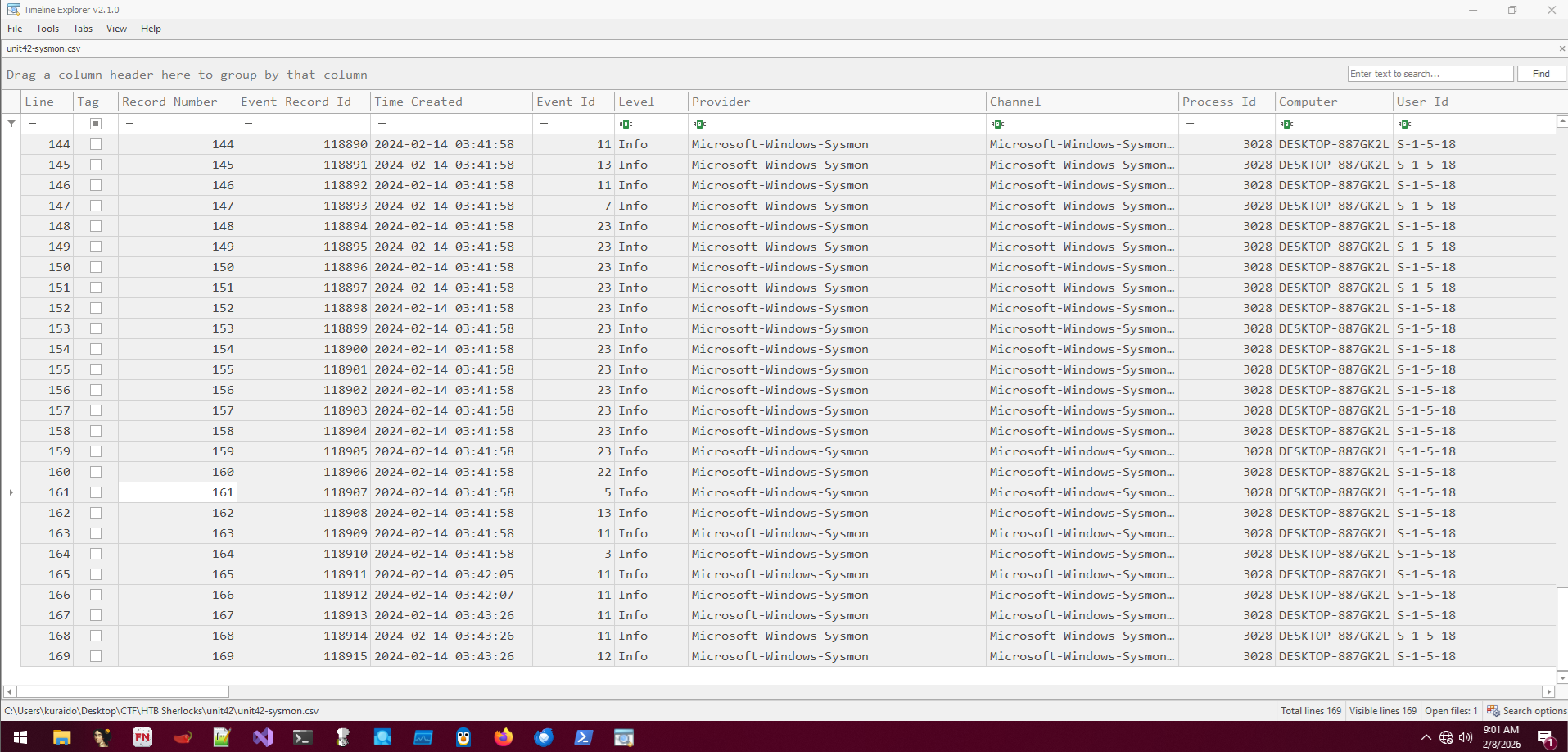This screenshot has width=1568, height=752.
Task: Open Time Created filter operator selector
Action: point(382,124)
